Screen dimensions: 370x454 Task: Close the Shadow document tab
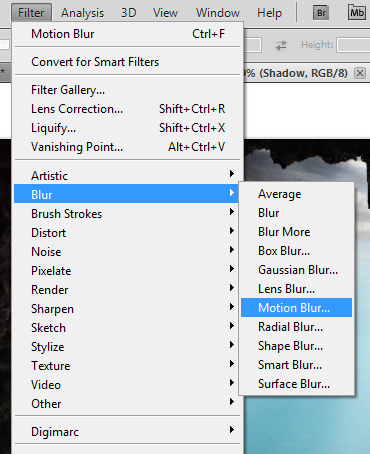click(360, 73)
